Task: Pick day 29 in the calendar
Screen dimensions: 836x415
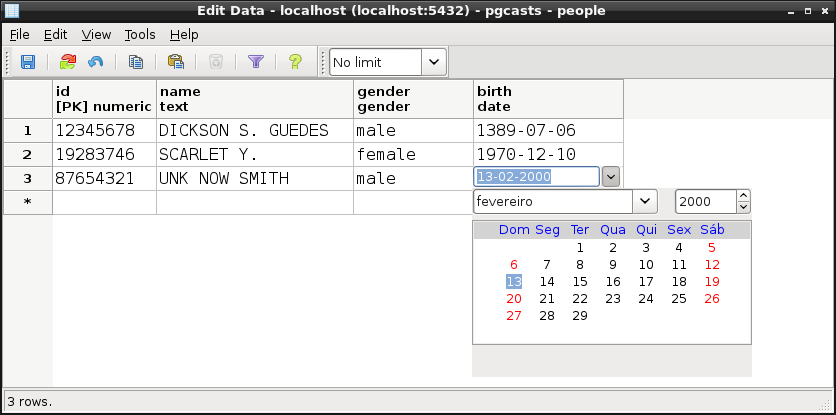Action: coord(579,315)
